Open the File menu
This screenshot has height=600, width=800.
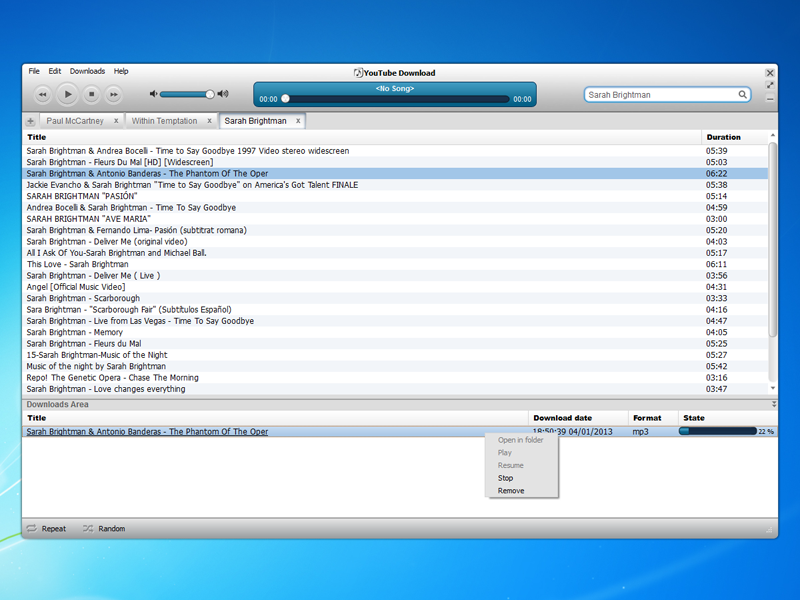[x=34, y=71]
